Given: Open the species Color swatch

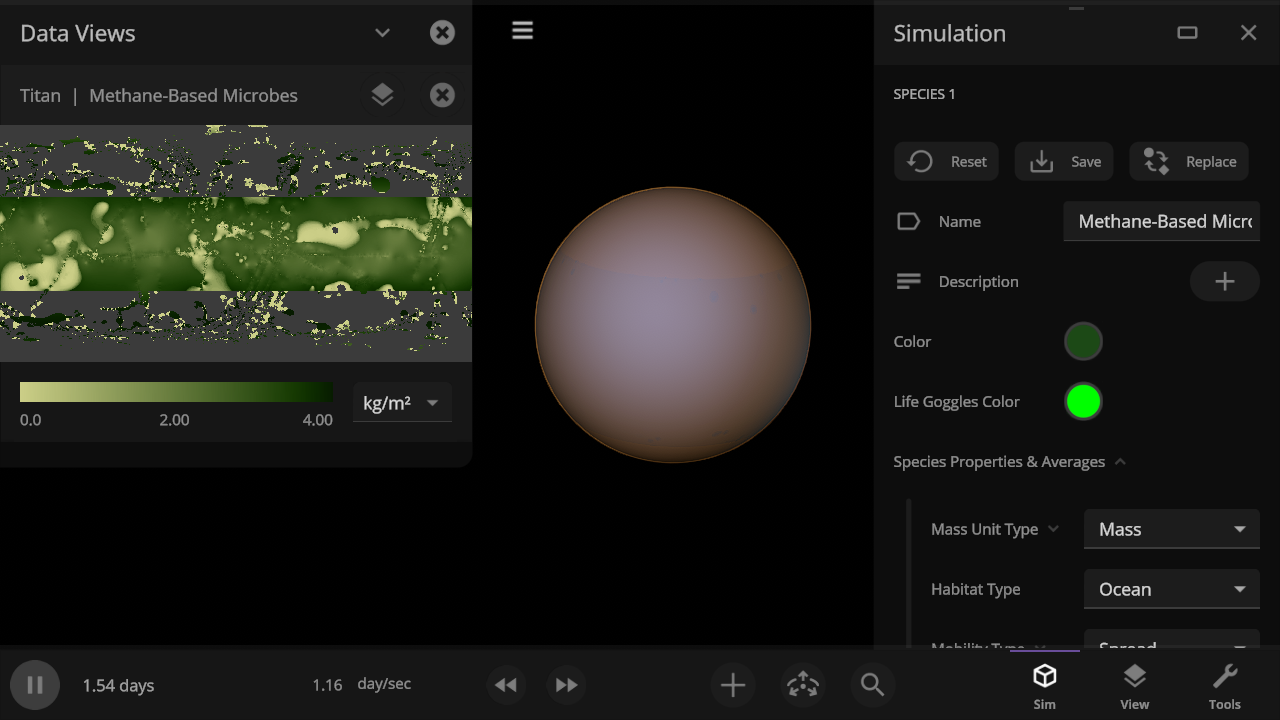Looking at the screenshot, I should click(1083, 342).
